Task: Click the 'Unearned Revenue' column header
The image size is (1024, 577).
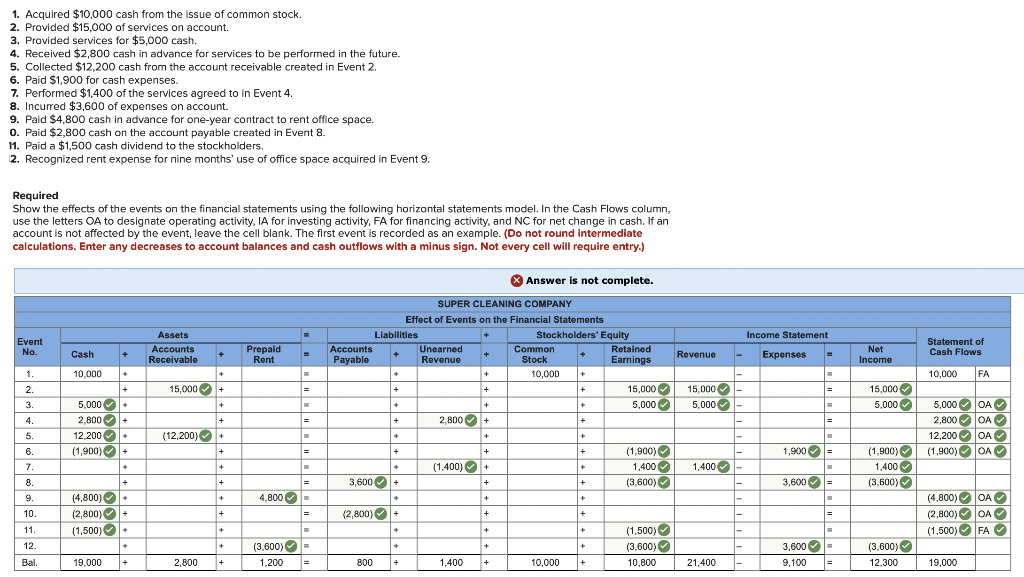Action: tap(441, 354)
